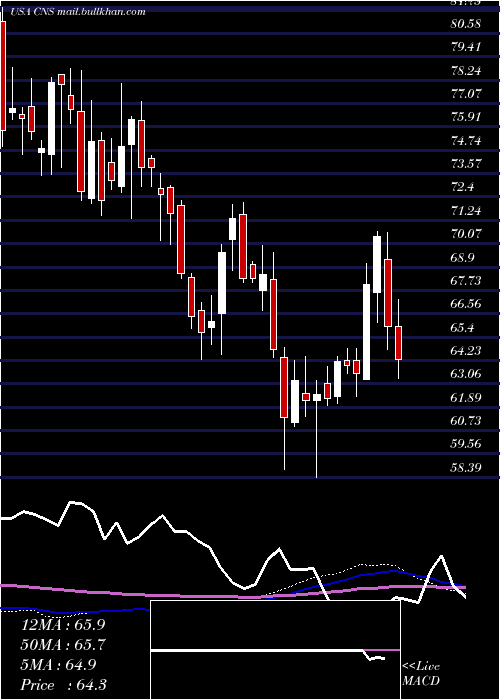The height and width of the screenshot is (700, 500).
Task: Select the 63.06 price axis label
Action: [x=466, y=374]
